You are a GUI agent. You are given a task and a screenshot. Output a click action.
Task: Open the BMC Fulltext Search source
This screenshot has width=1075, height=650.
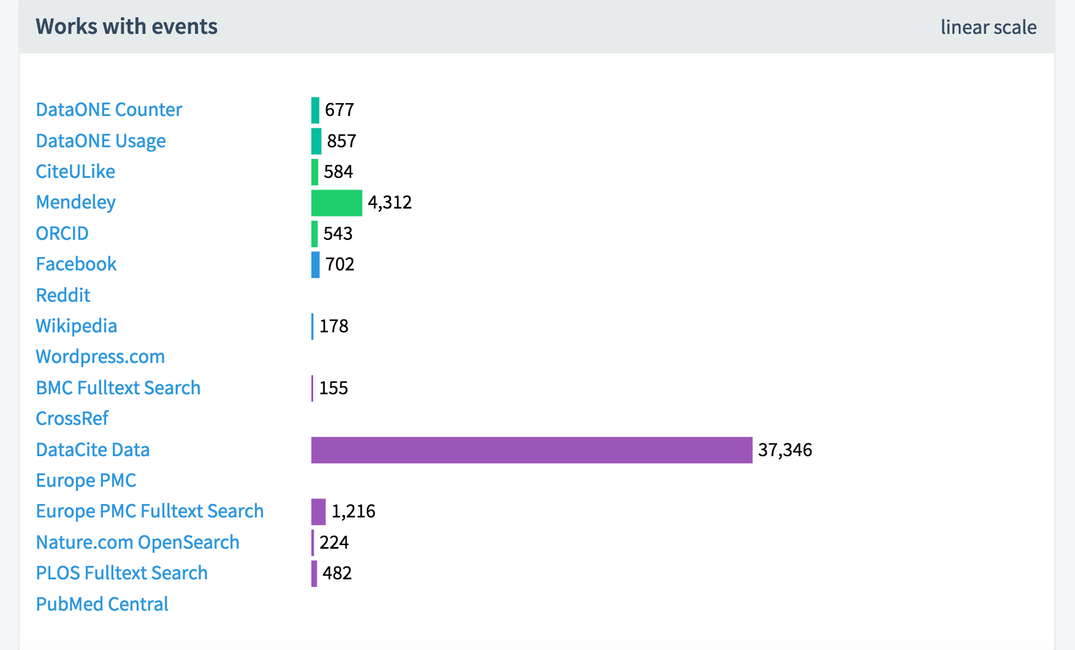[117, 388]
